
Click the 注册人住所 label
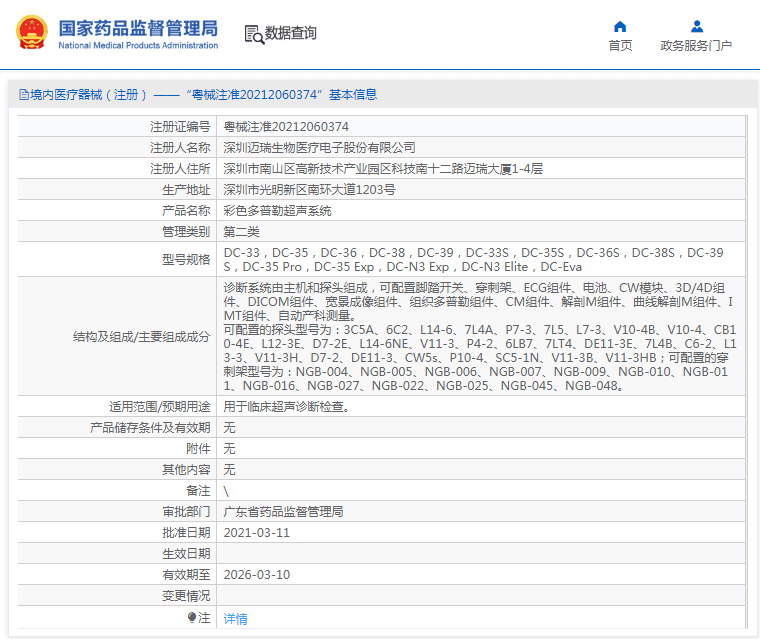[x=180, y=169]
